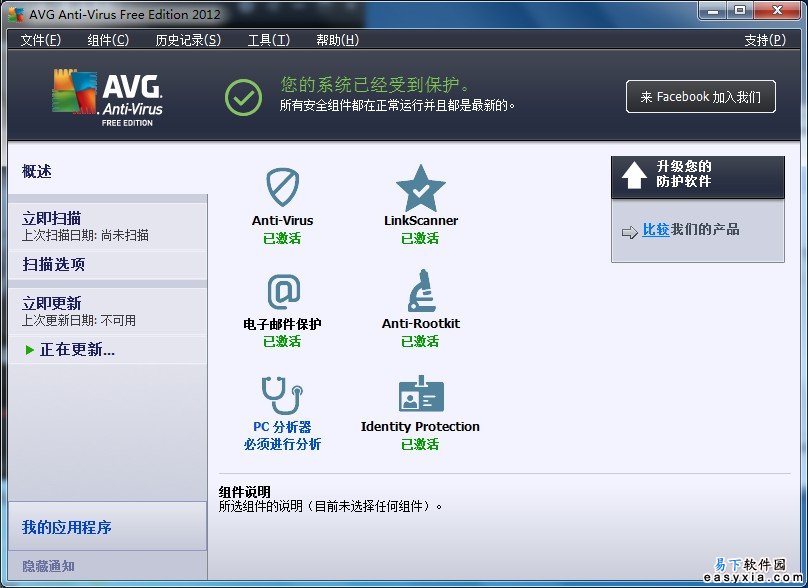Click the AVG logo in header
The height and width of the screenshot is (588, 808).
[108, 96]
